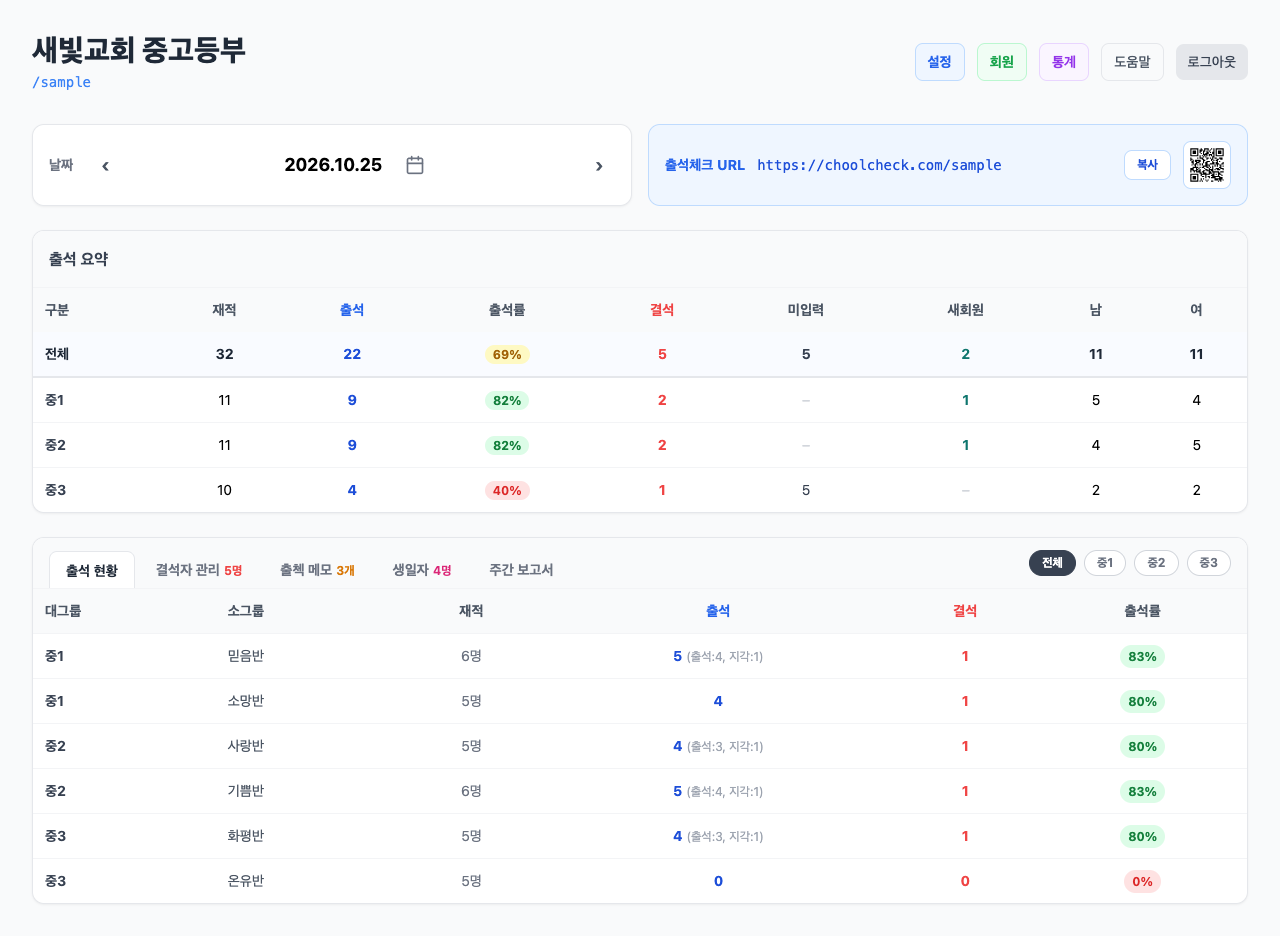Click the 출석률 header in 출석 요약
The image size is (1280, 936).
click(x=507, y=310)
